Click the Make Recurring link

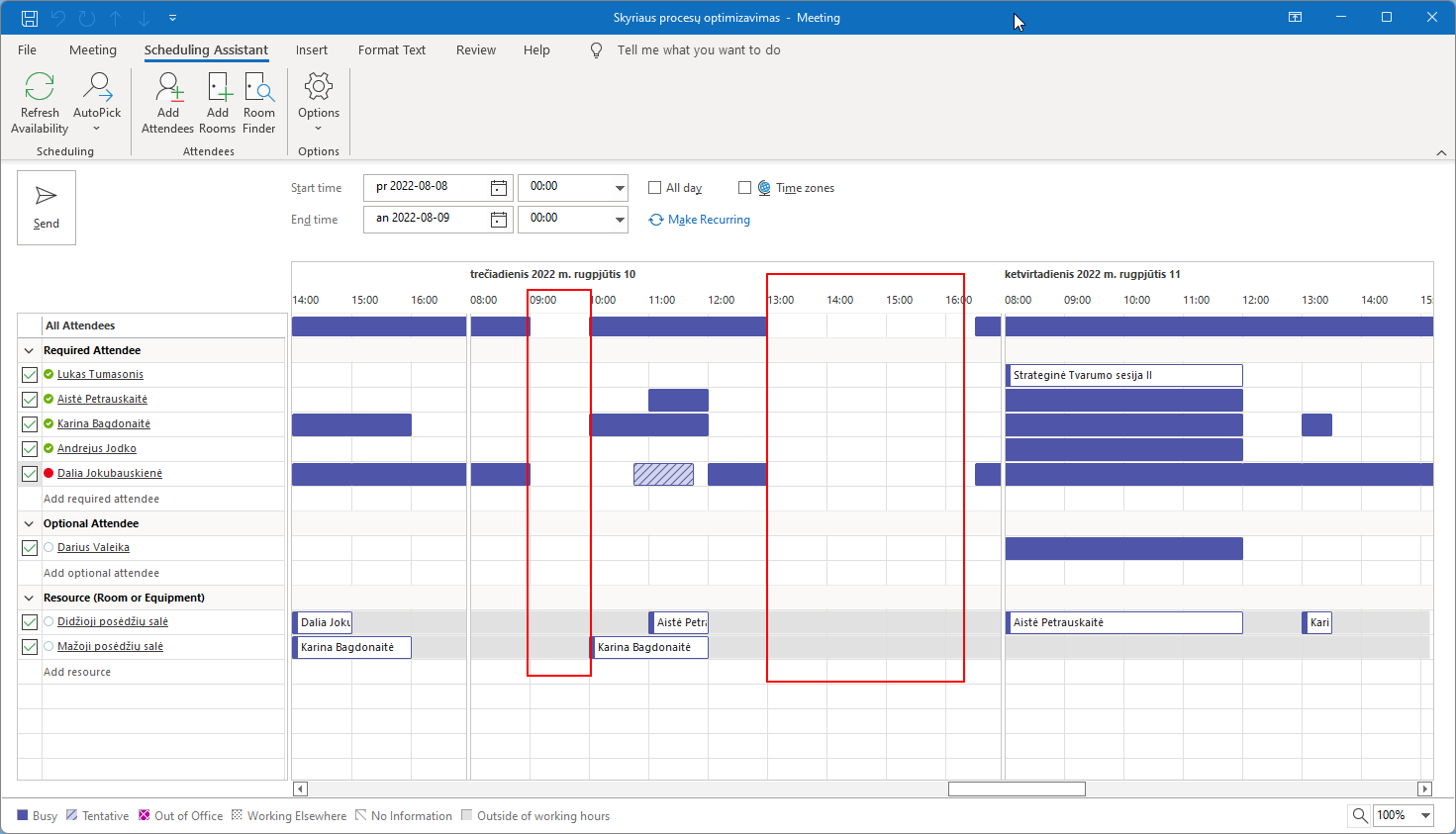(708, 220)
